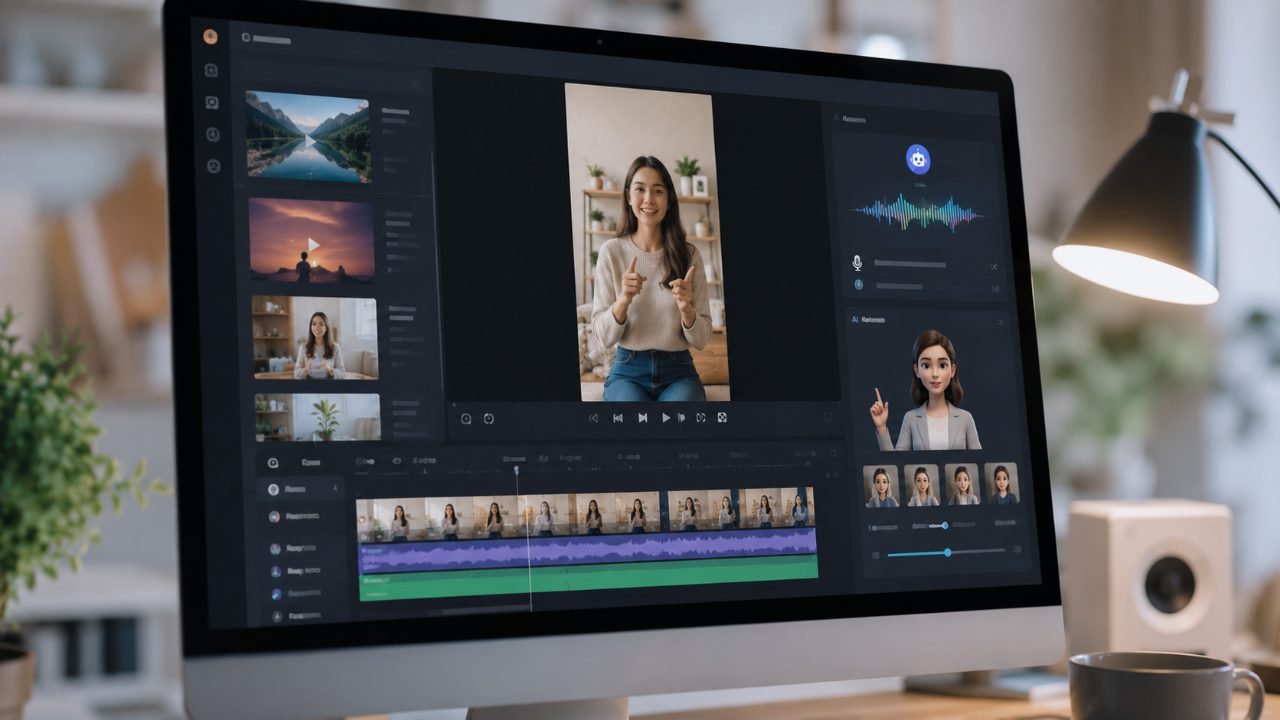1280x720 pixels.
Task: Click the shuffle icon beside the microphone row
Action: click(994, 266)
